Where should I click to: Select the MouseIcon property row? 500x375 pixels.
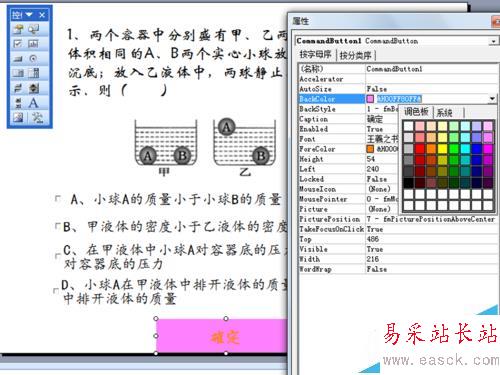tap(348, 189)
